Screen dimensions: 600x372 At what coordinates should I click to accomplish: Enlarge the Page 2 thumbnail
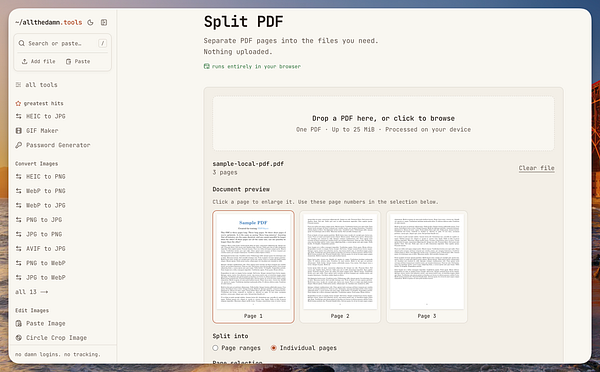pyautogui.click(x=340, y=267)
